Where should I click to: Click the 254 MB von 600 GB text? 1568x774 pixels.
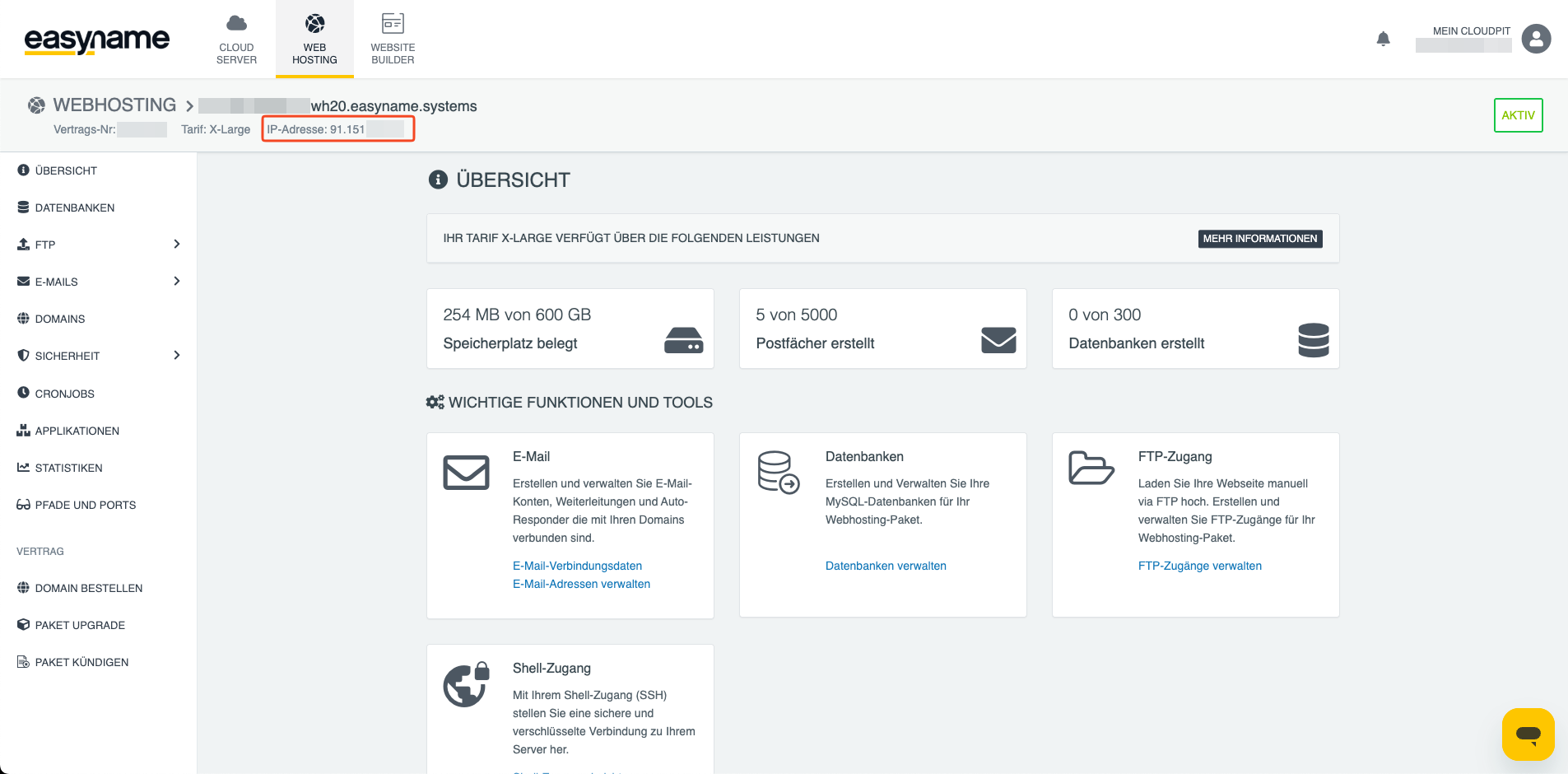pyautogui.click(x=517, y=315)
